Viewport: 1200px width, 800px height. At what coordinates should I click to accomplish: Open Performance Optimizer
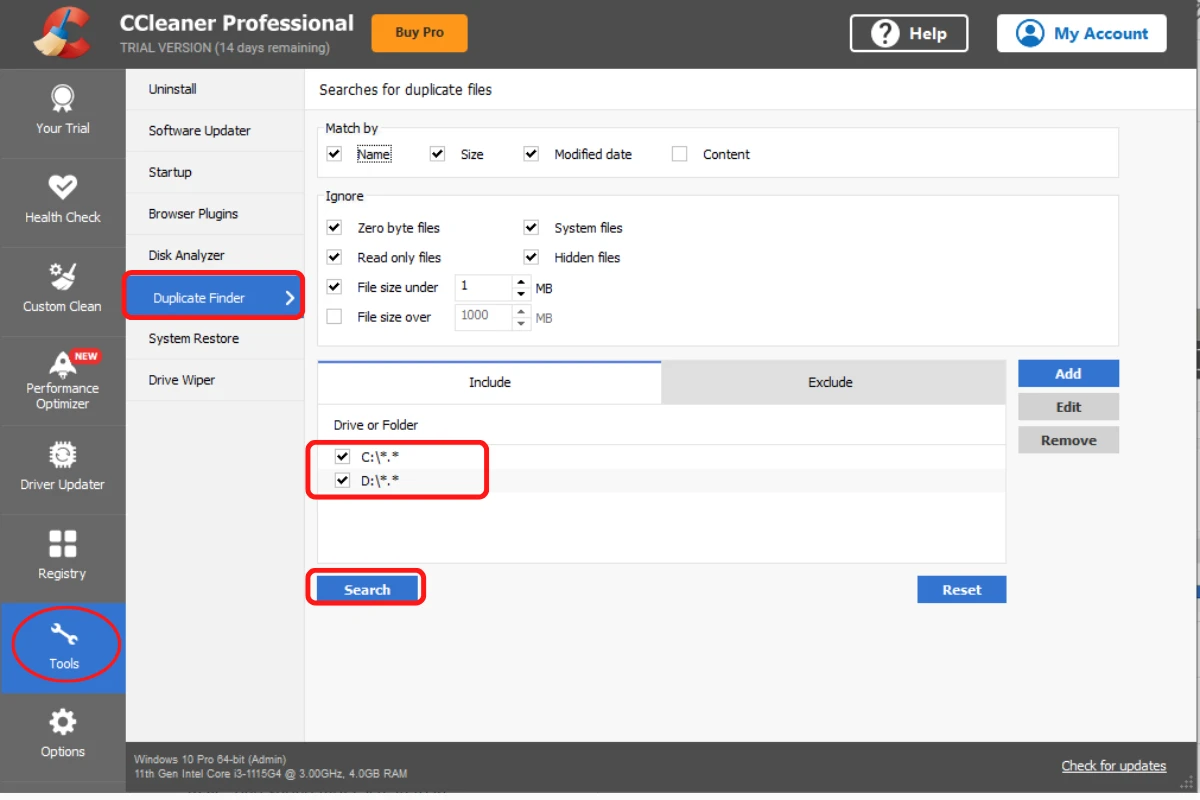pyautogui.click(x=62, y=380)
